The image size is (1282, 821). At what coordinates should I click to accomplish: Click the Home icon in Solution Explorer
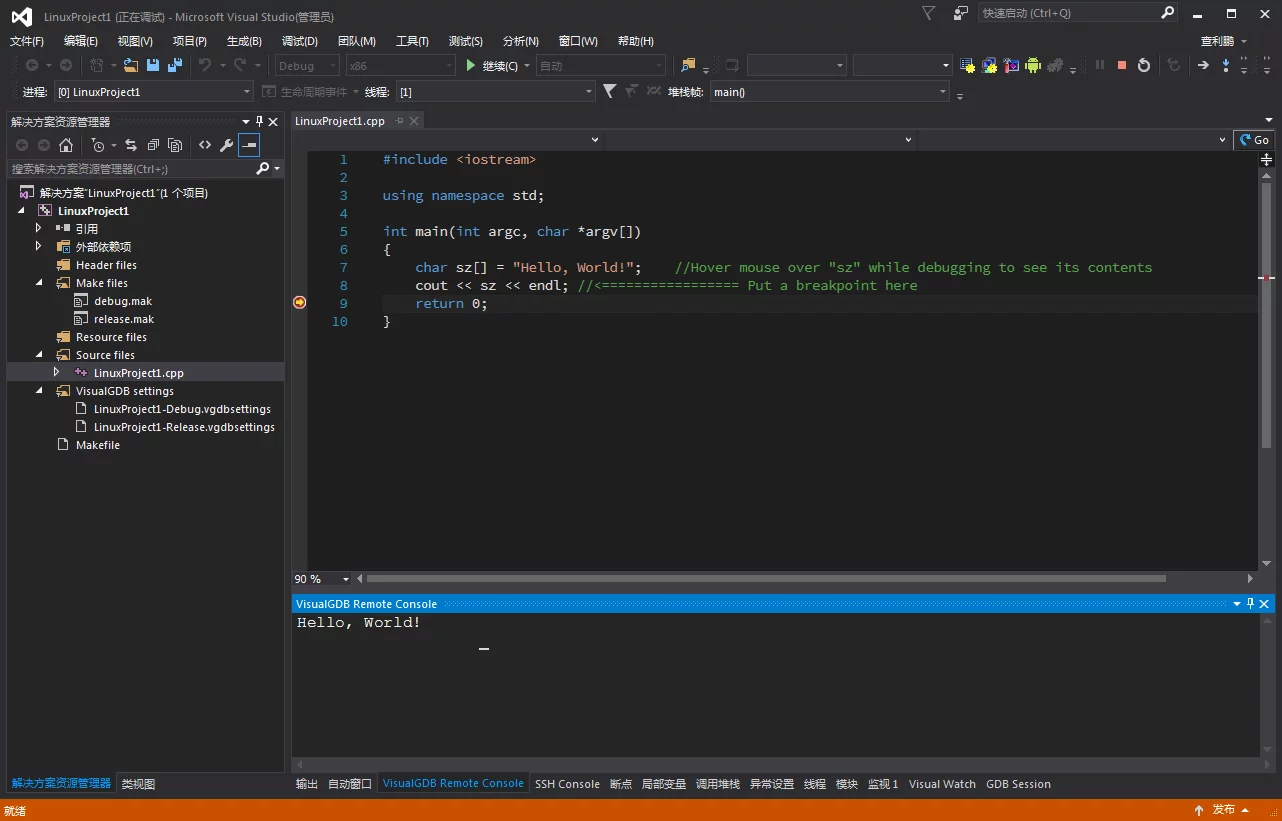[x=66, y=145]
